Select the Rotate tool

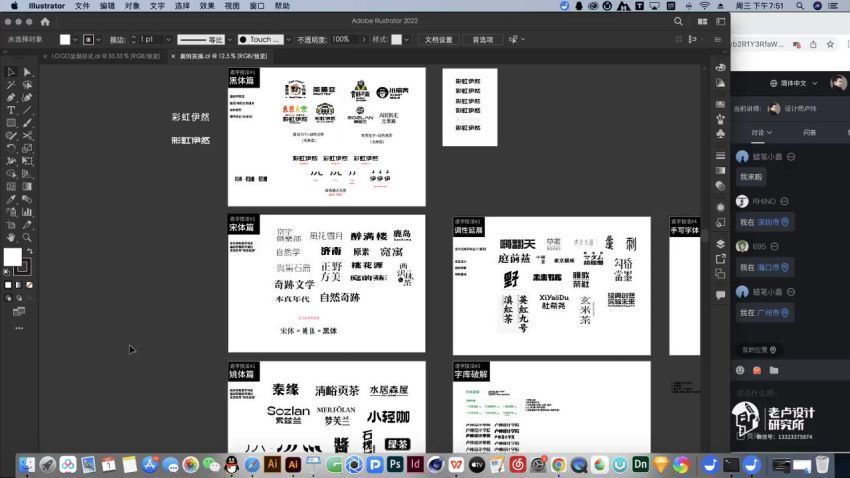11,148
